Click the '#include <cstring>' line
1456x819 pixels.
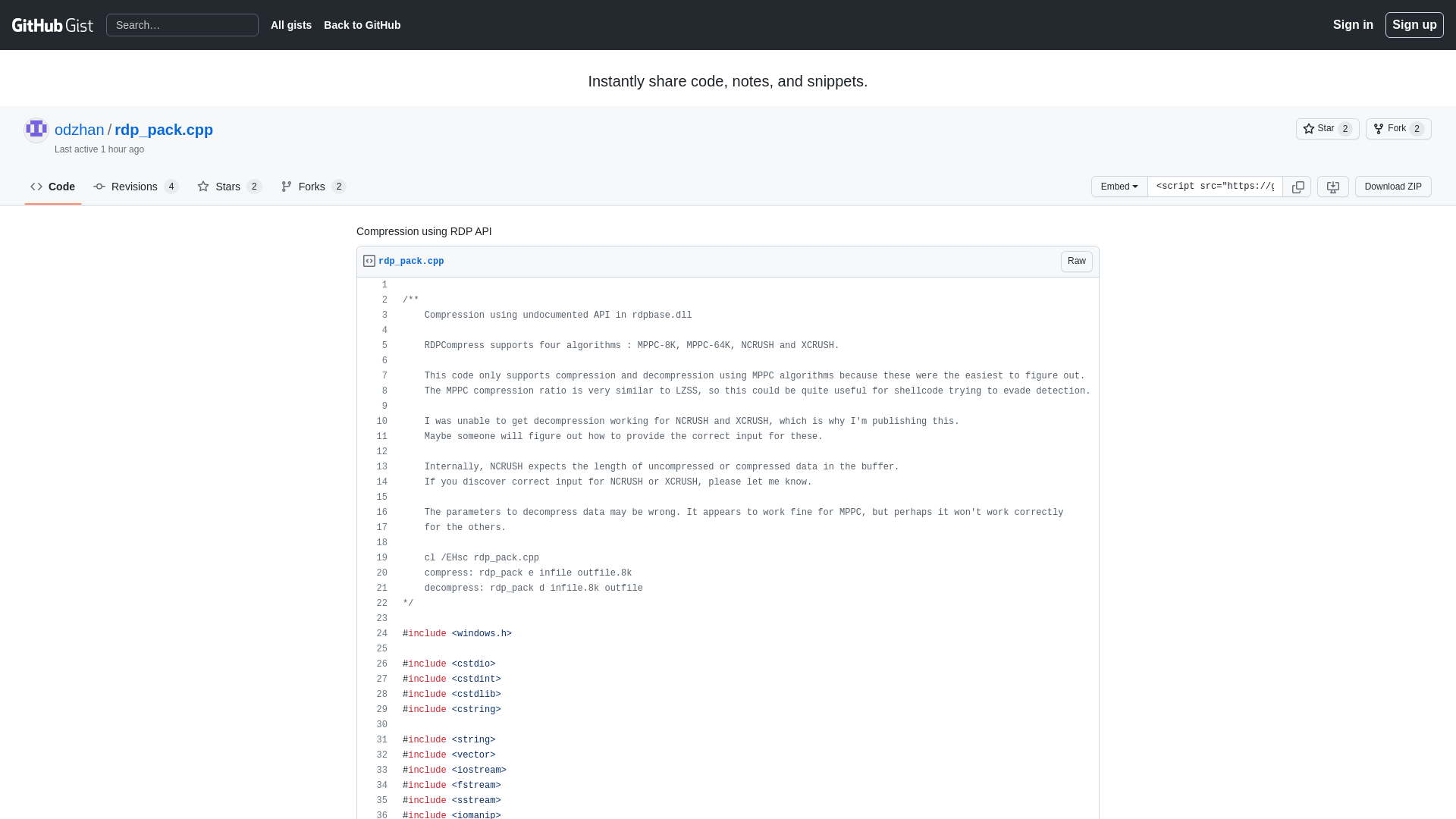click(x=452, y=710)
